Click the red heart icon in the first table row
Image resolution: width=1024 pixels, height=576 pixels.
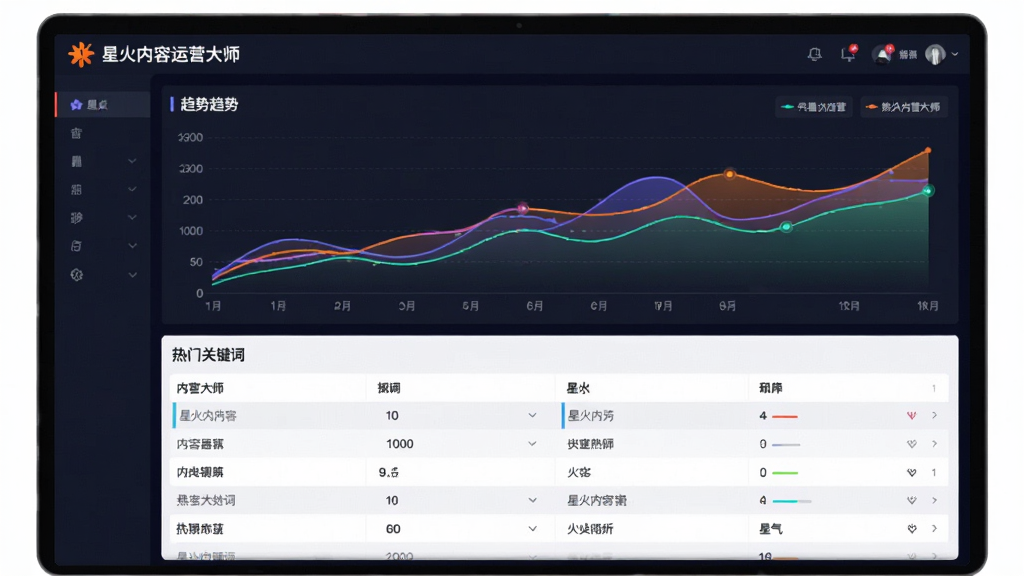(912, 415)
